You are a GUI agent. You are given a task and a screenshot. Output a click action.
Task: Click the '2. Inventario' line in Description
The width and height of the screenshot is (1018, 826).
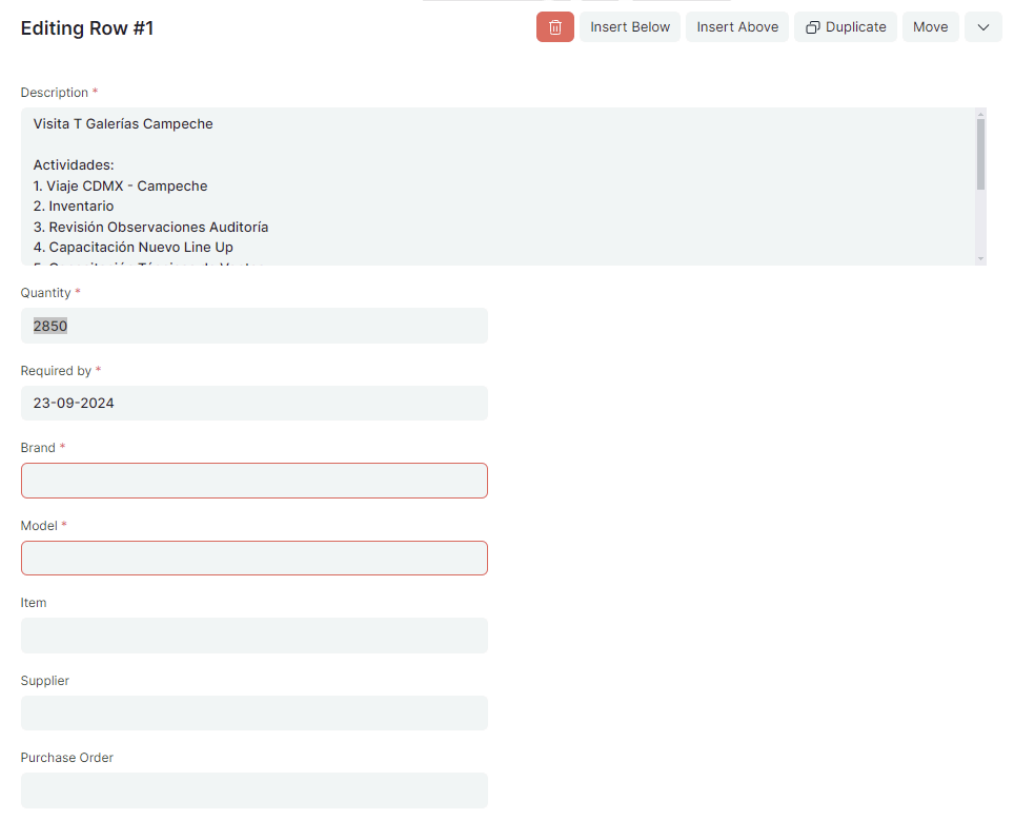(73, 206)
